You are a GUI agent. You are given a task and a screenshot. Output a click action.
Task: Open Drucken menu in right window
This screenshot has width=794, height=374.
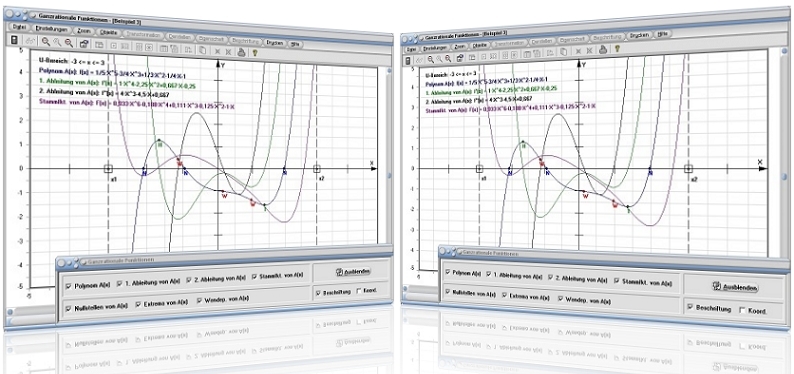click(x=640, y=35)
